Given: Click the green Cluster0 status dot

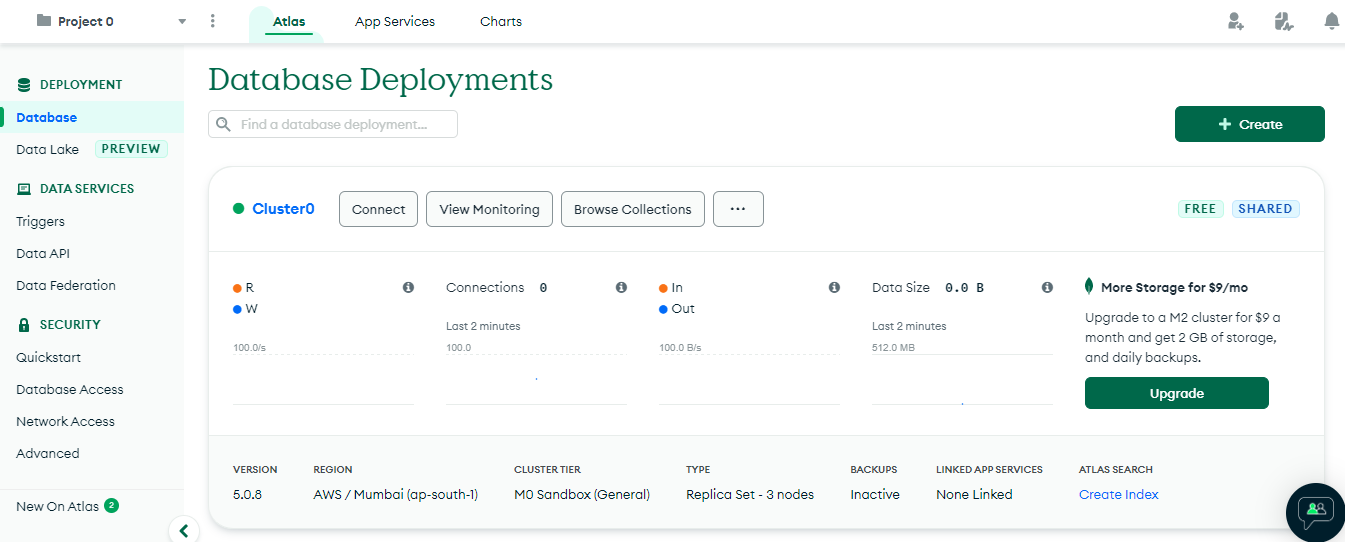Looking at the screenshot, I should coord(238,209).
